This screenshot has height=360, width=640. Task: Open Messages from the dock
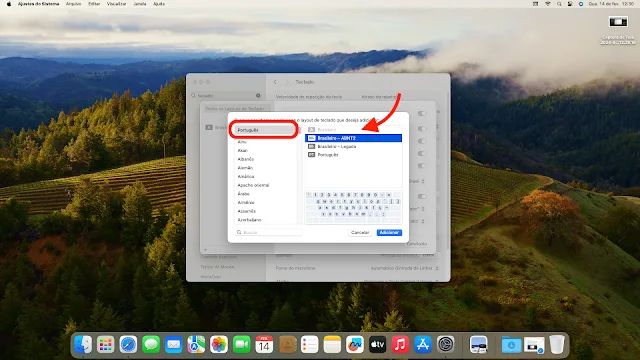tap(151, 344)
